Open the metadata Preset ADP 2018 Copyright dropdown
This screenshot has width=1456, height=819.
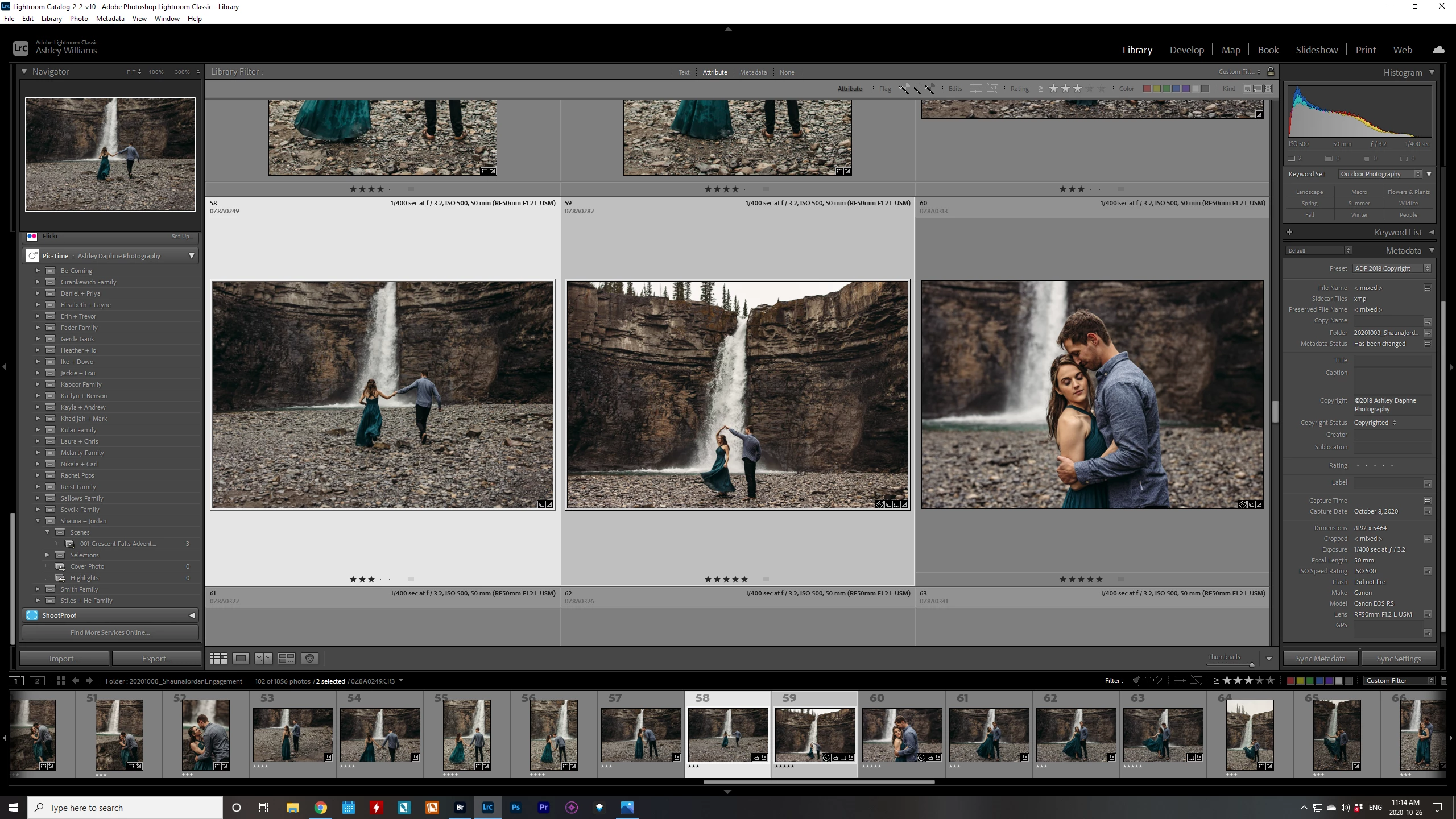tap(1391, 268)
